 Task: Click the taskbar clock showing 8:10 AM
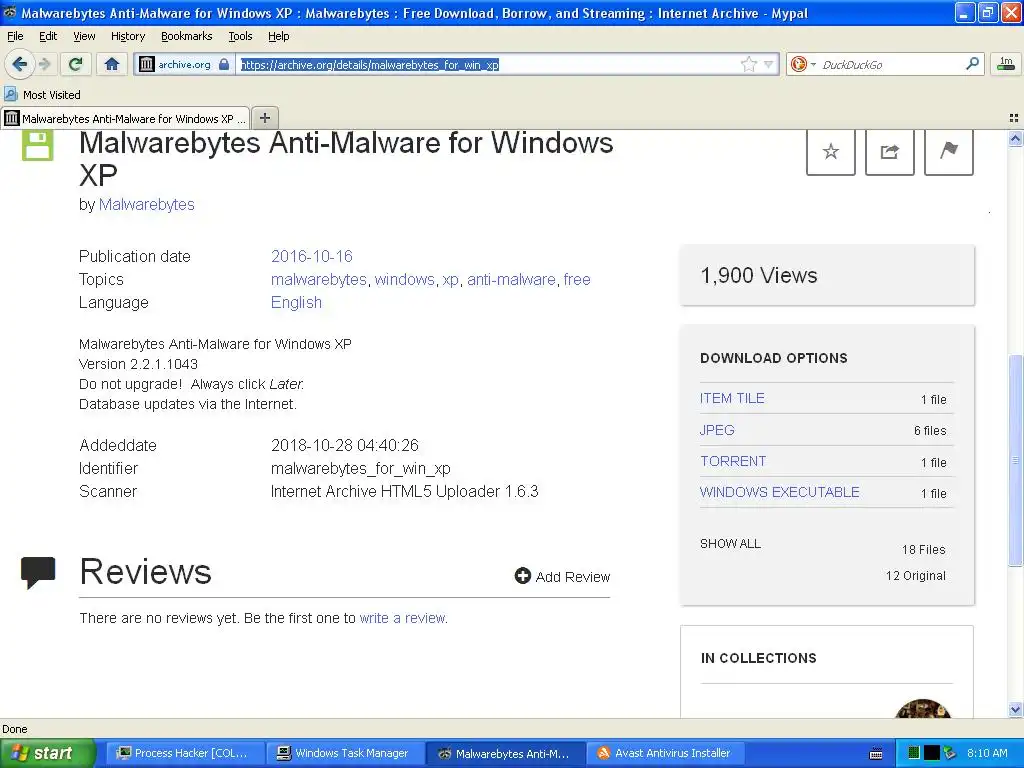(987, 753)
